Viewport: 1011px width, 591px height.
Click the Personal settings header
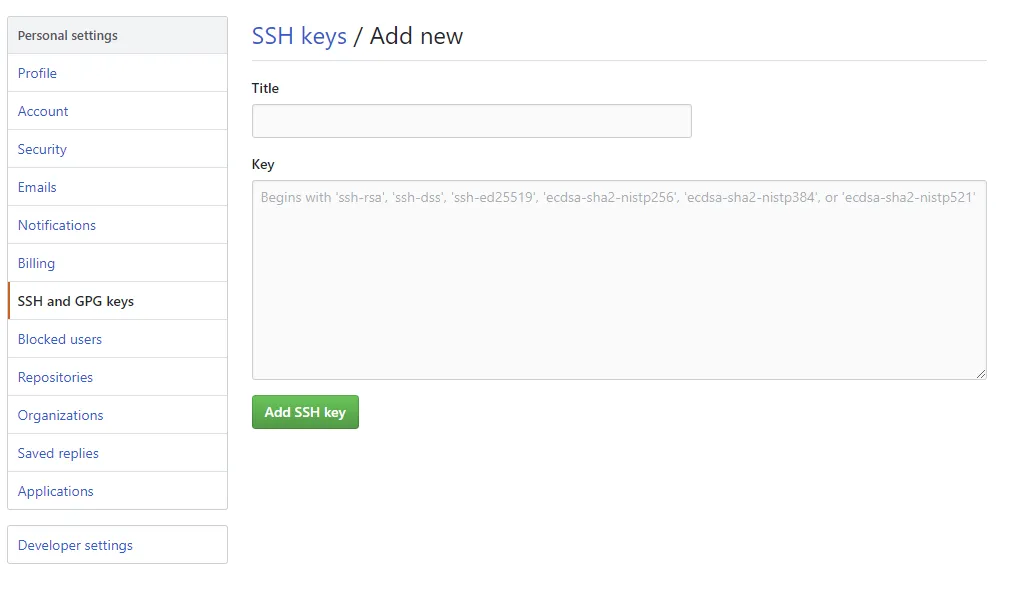pos(68,35)
